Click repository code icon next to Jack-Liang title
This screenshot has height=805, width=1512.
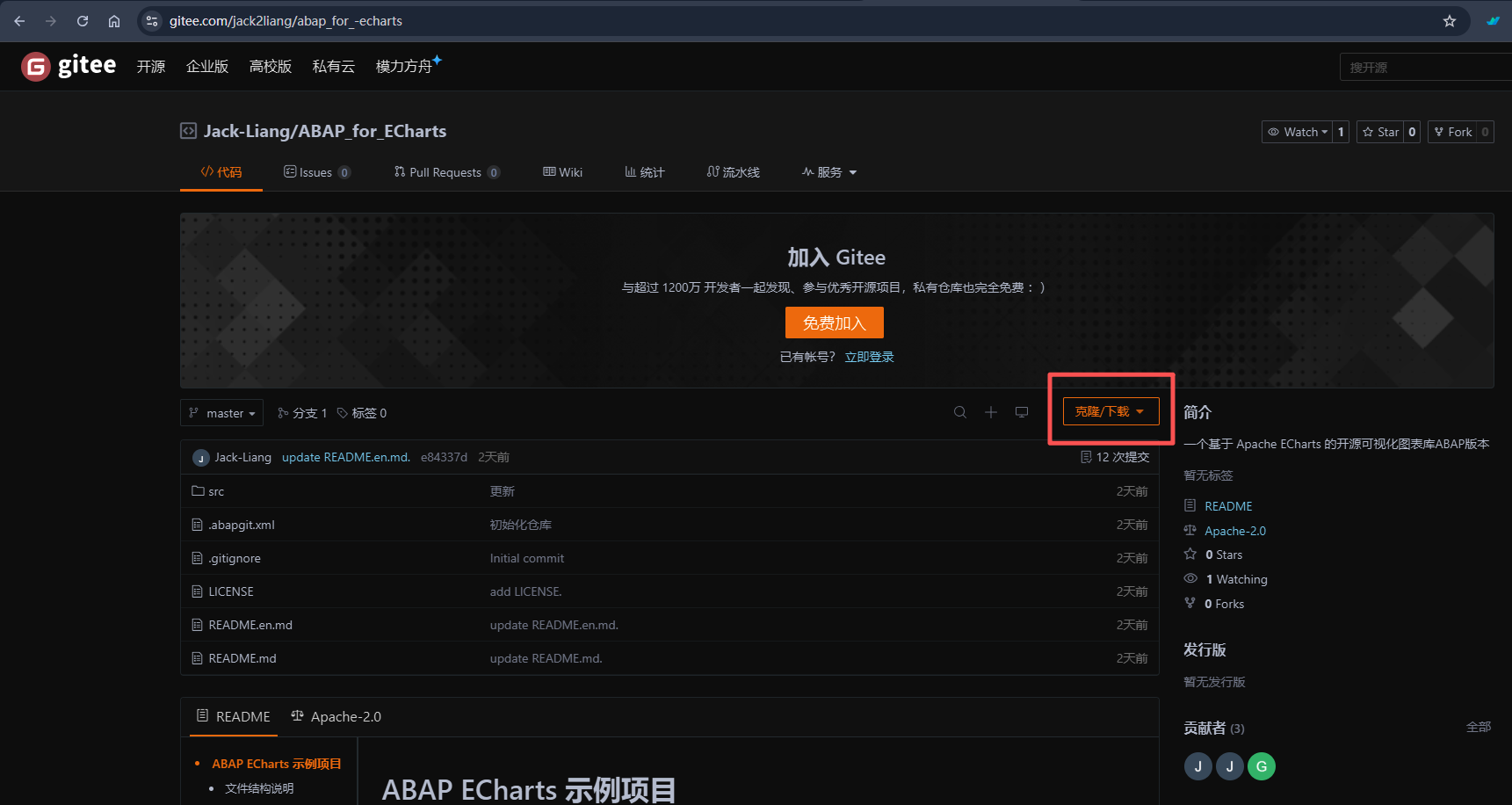point(188,131)
